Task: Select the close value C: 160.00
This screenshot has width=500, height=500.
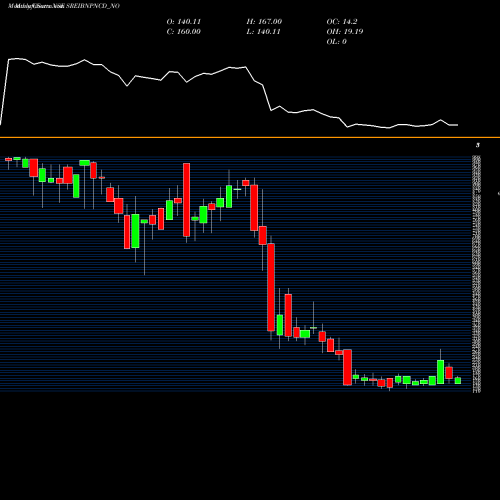Action: tap(184, 32)
